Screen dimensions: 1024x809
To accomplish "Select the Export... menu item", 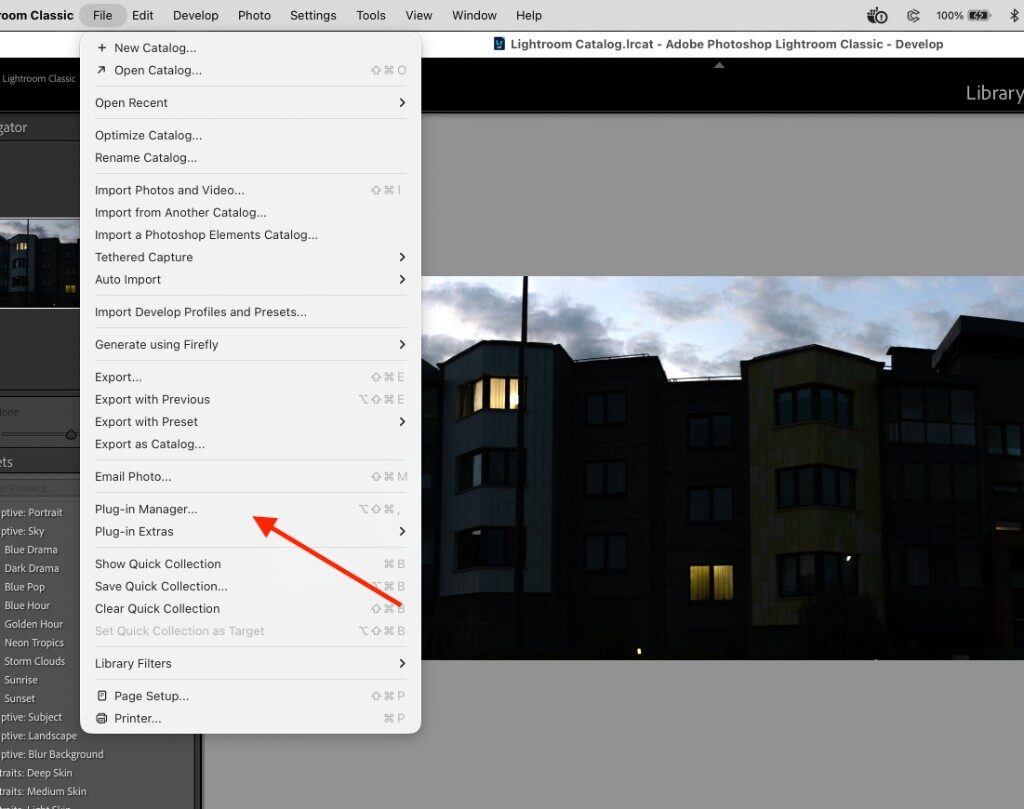I will tap(250, 377).
